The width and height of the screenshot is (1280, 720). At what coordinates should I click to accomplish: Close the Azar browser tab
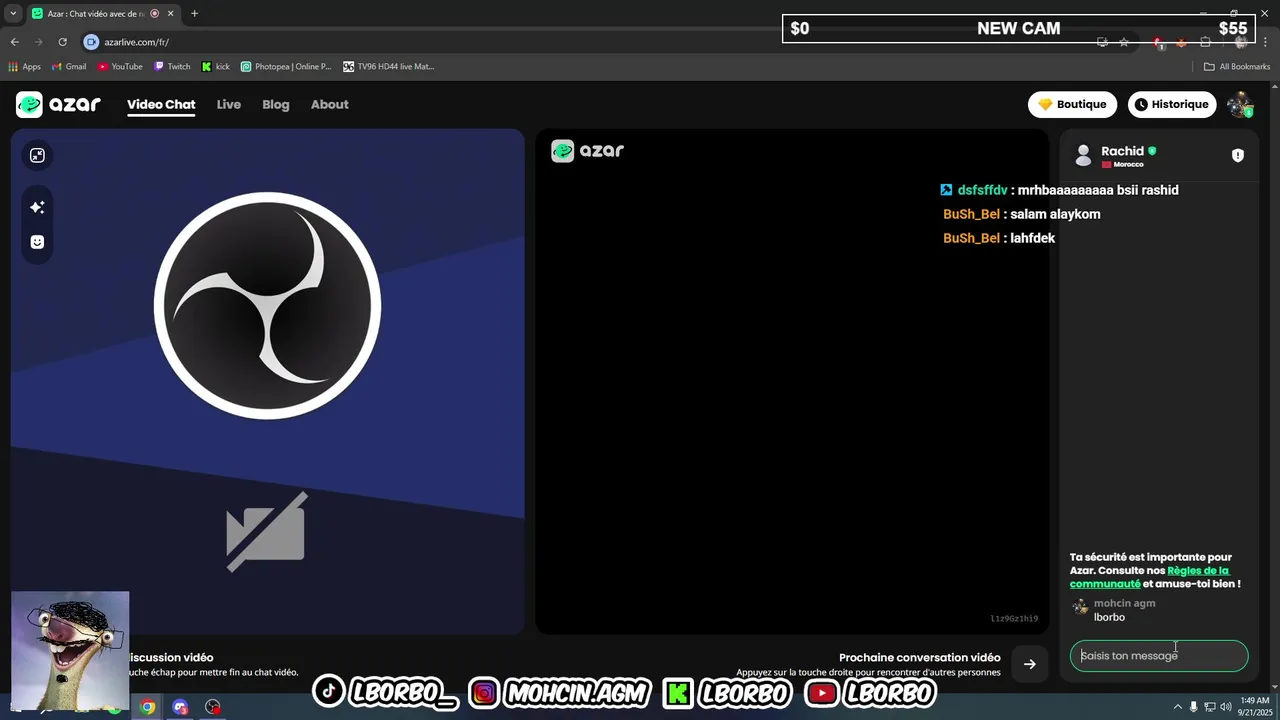(170, 14)
